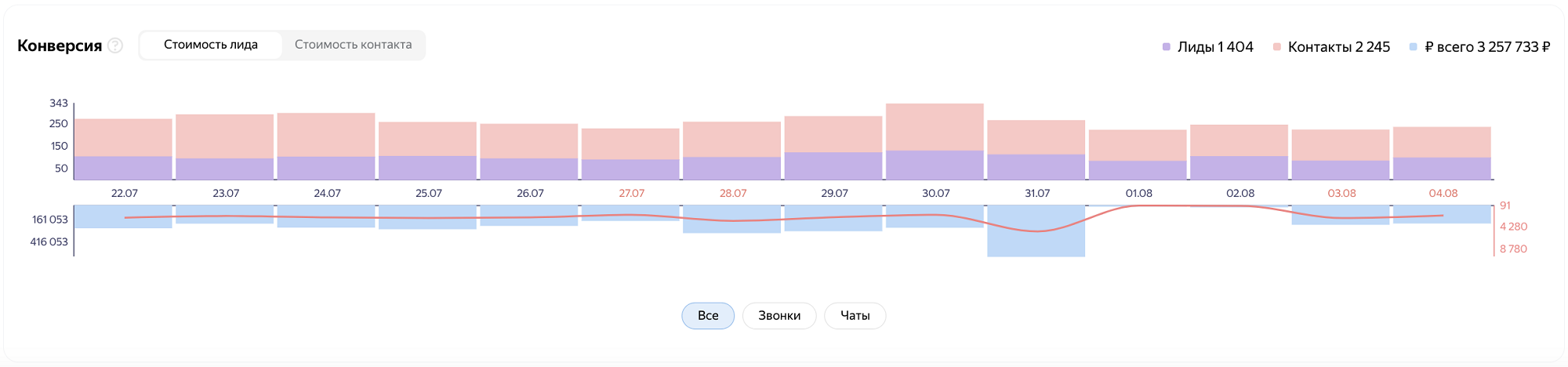
Task: Click the tallest pink bar for 30.07
Action: (935, 126)
